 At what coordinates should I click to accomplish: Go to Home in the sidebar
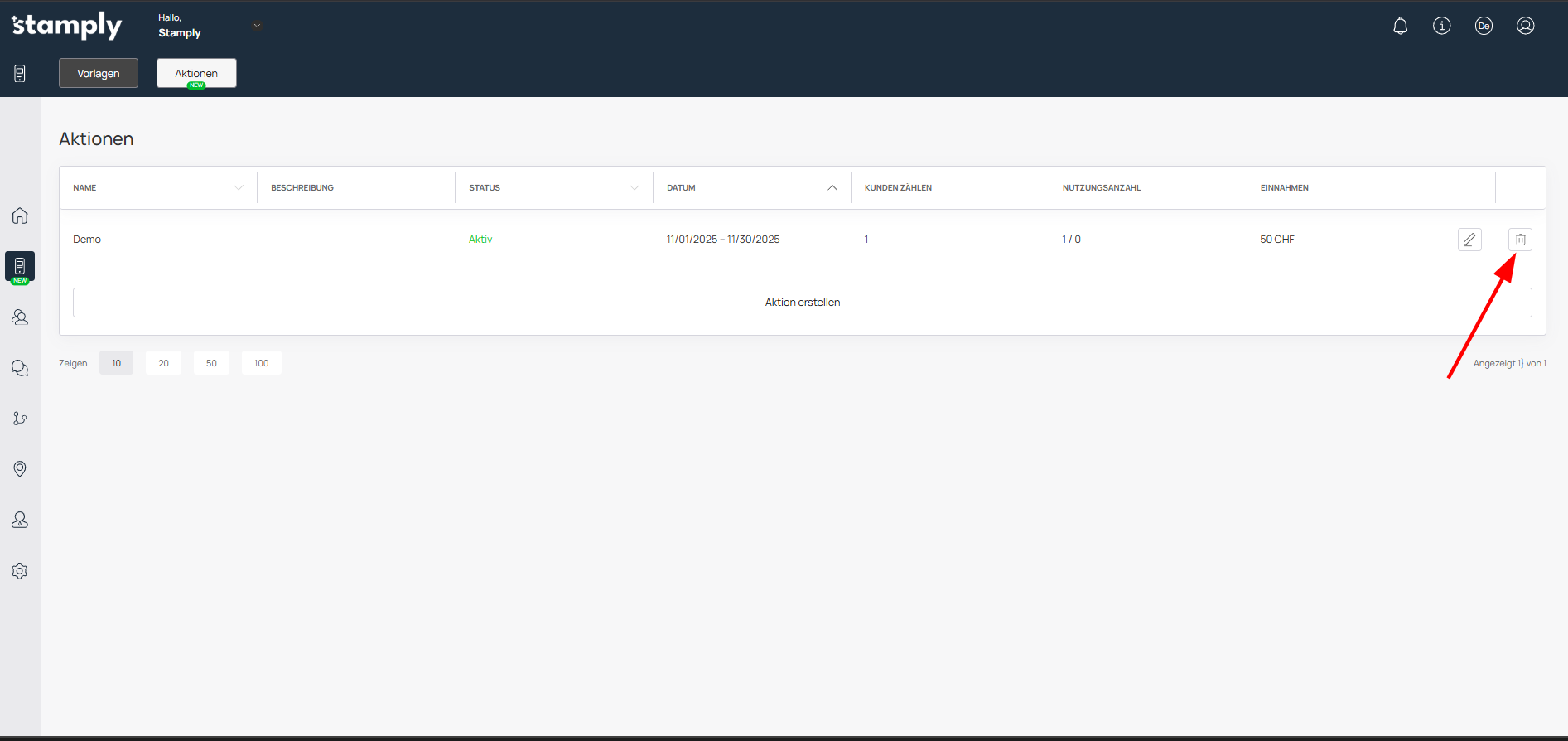coord(20,216)
